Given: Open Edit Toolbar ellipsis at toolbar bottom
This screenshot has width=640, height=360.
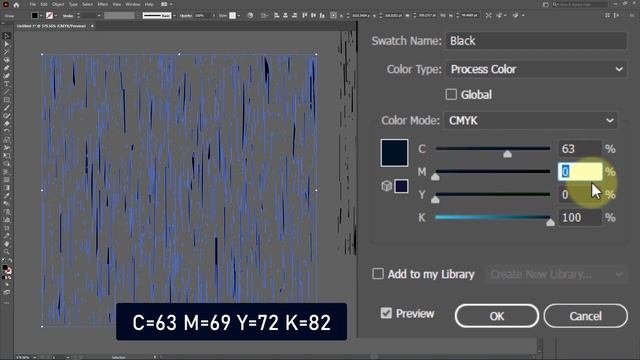Looking at the screenshot, I should (x=6, y=303).
